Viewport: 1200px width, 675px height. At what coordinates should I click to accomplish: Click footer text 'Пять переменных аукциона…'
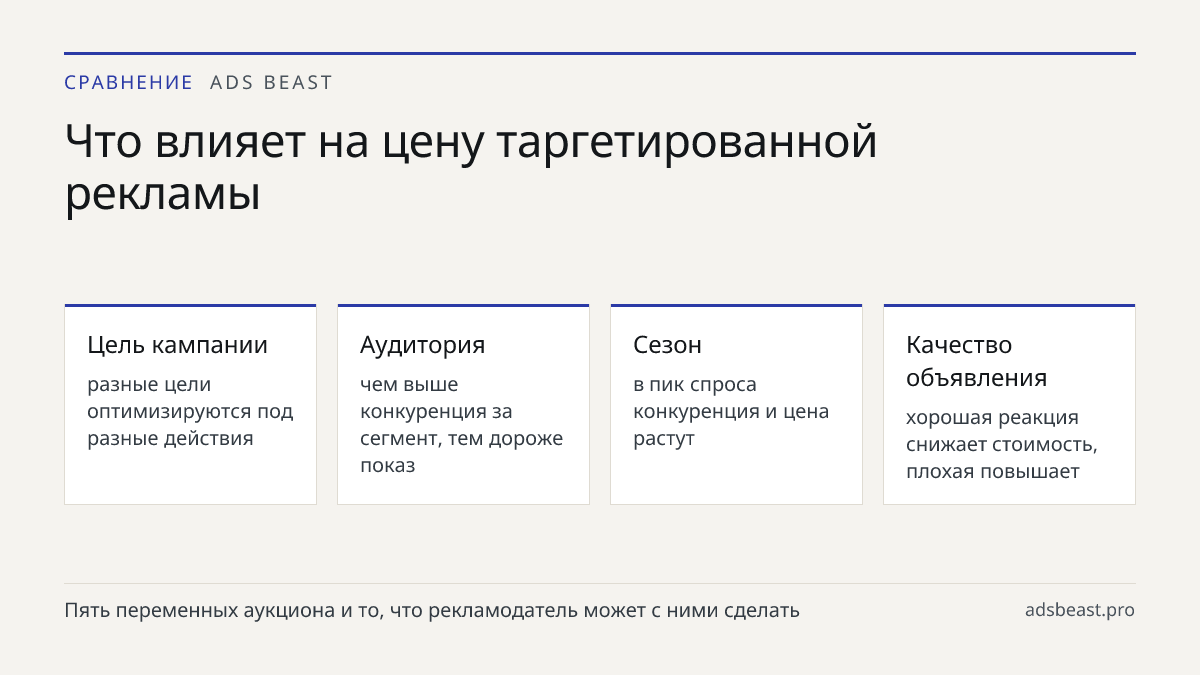point(432,610)
